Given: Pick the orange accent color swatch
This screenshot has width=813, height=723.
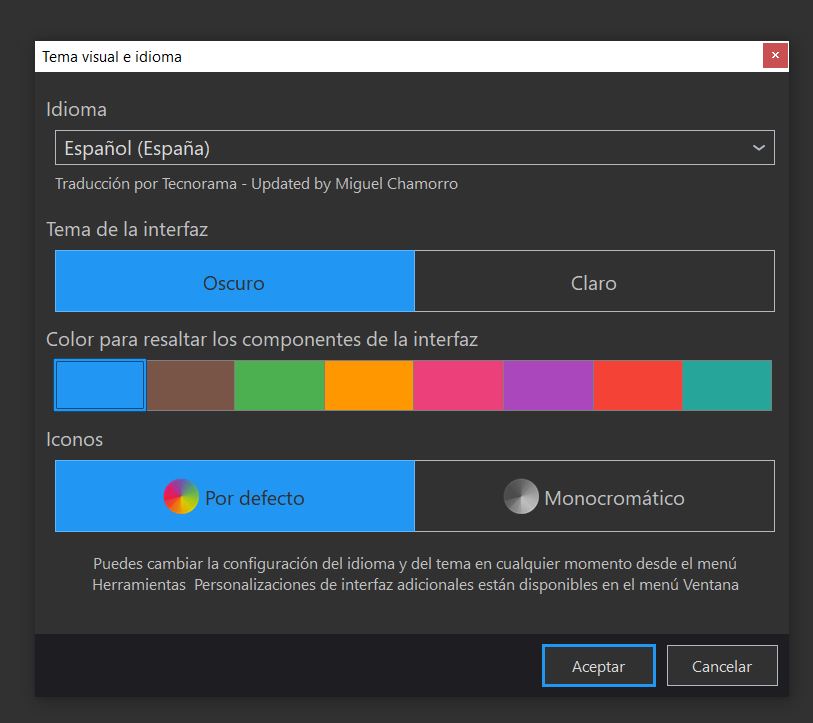Looking at the screenshot, I should (x=369, y=386).
